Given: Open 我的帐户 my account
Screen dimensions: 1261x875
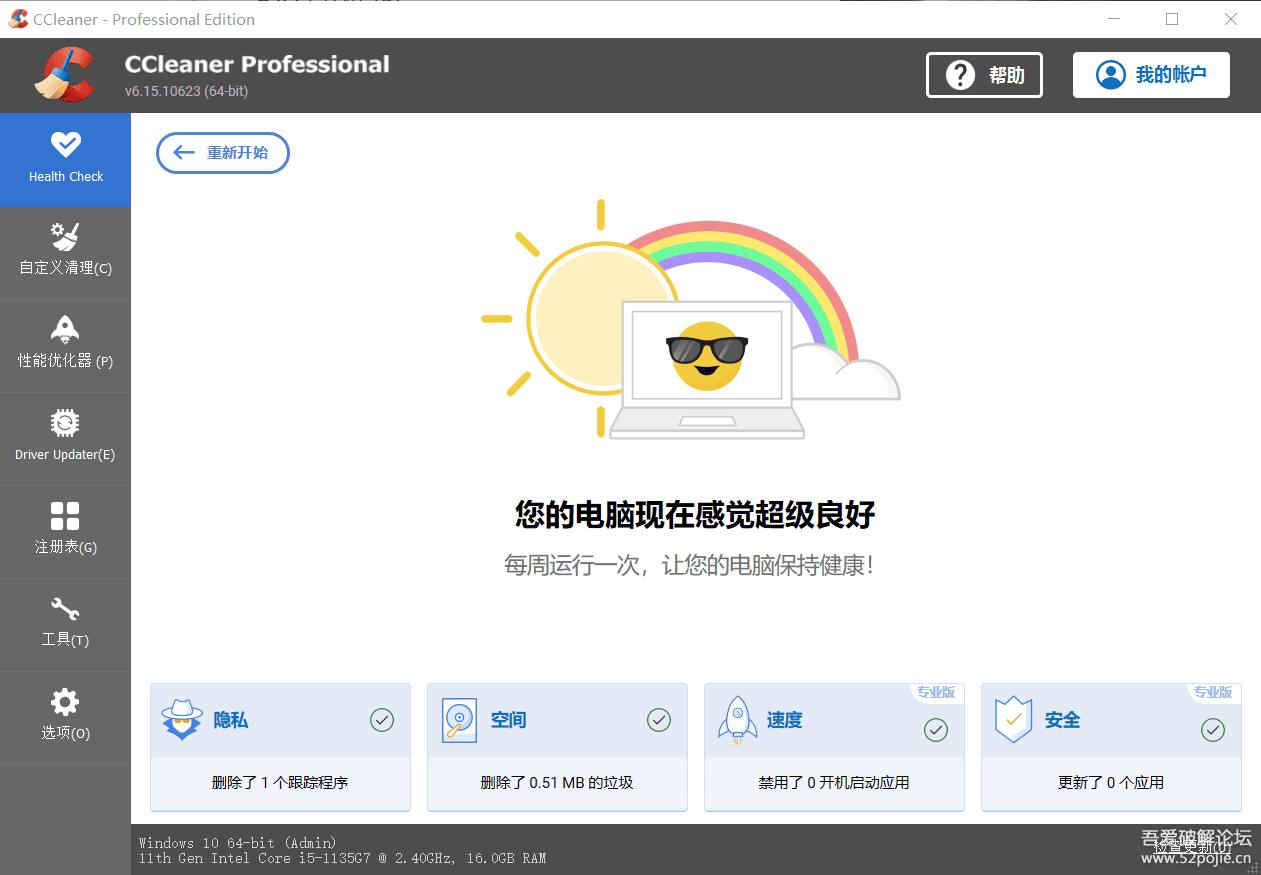Looking at the screenshot, I should tap(1151, 75).
